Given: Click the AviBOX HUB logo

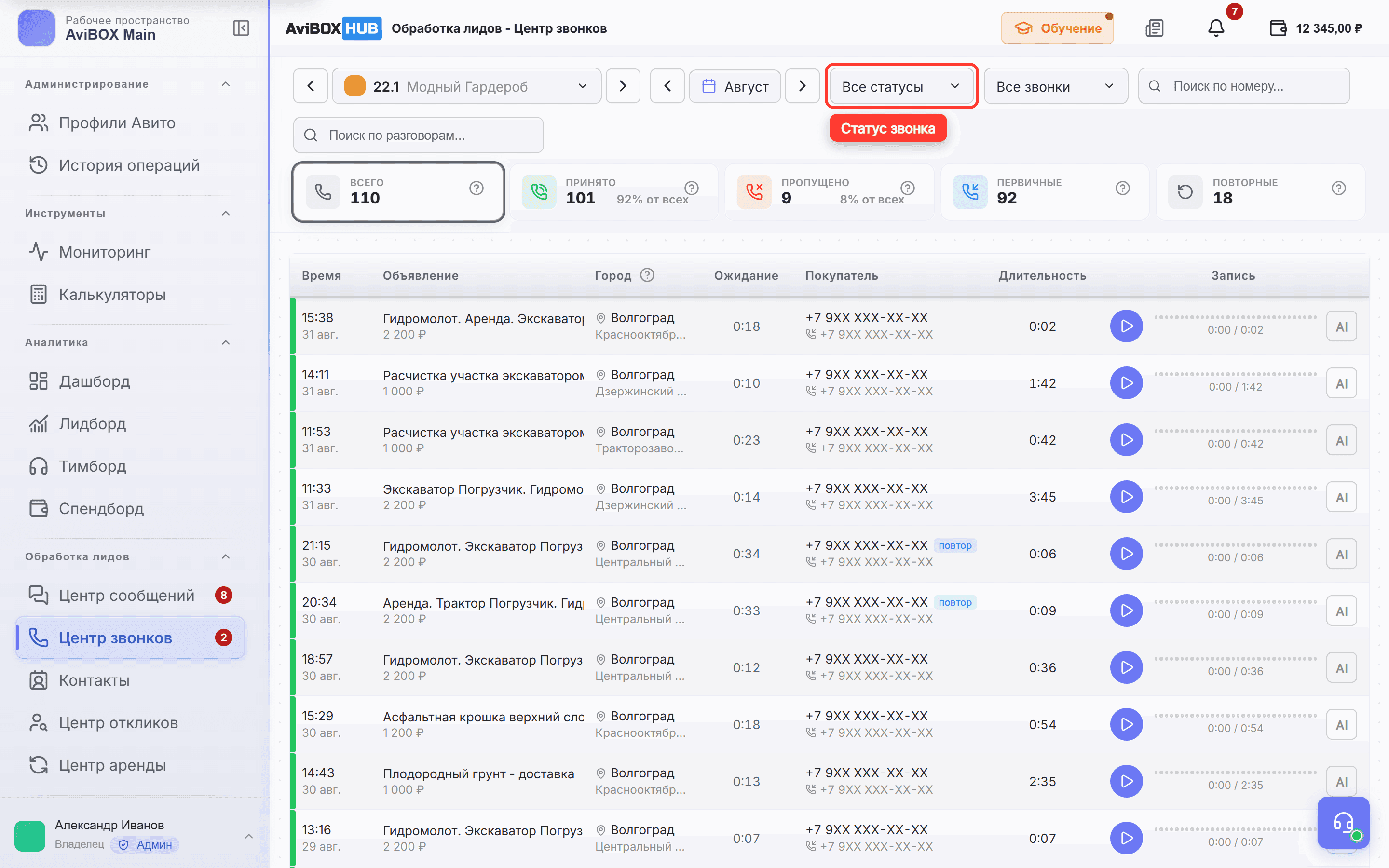Looking at the screenshot, I should (333, 28).
